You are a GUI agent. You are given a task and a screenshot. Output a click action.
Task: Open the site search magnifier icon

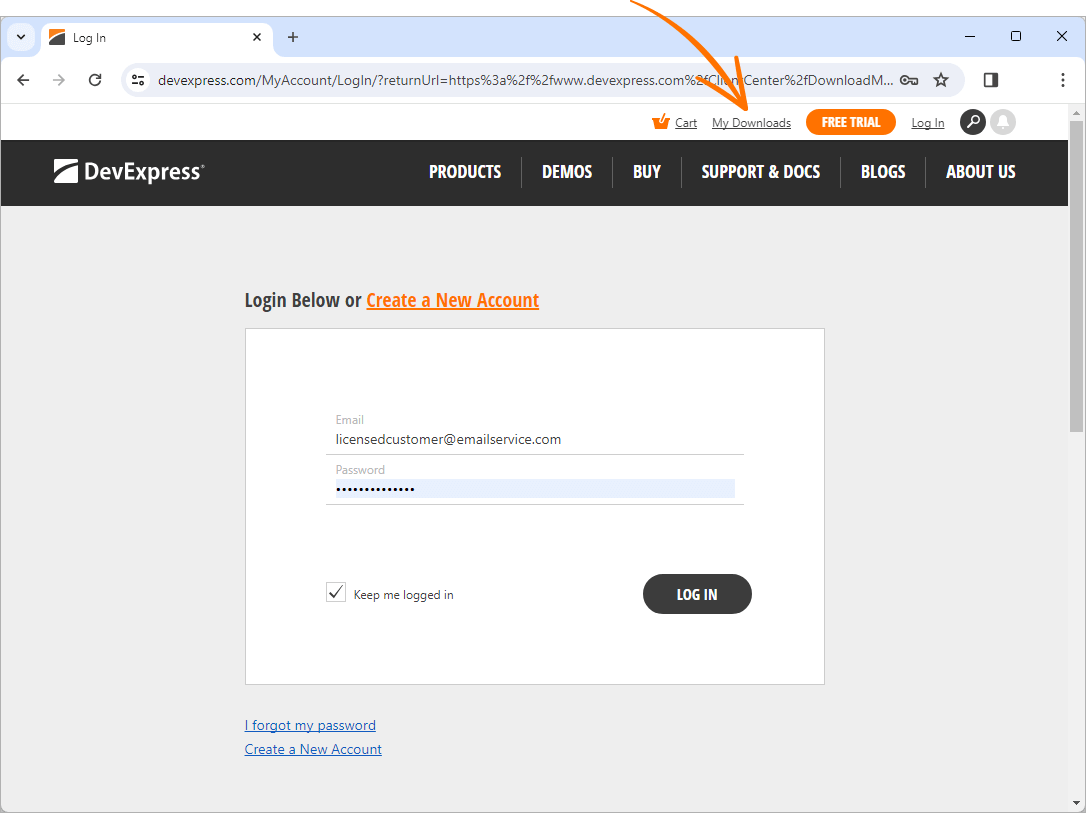coord(972,122)
